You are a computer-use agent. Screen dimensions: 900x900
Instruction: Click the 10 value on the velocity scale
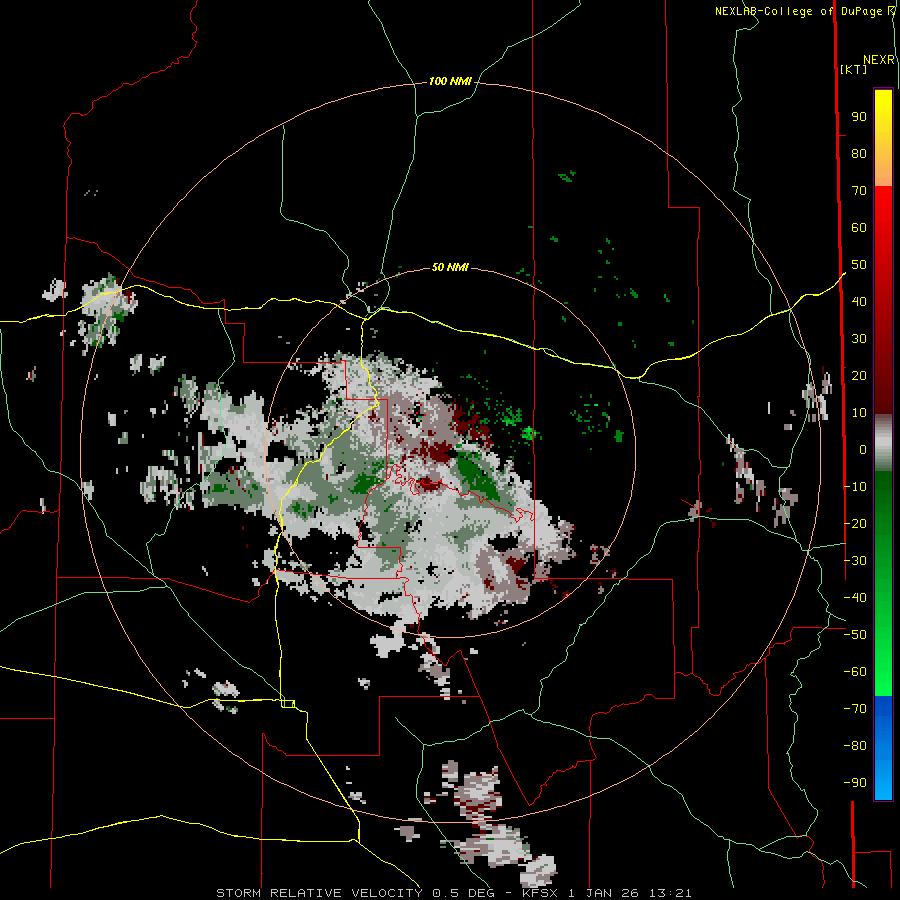click(859, 413)
